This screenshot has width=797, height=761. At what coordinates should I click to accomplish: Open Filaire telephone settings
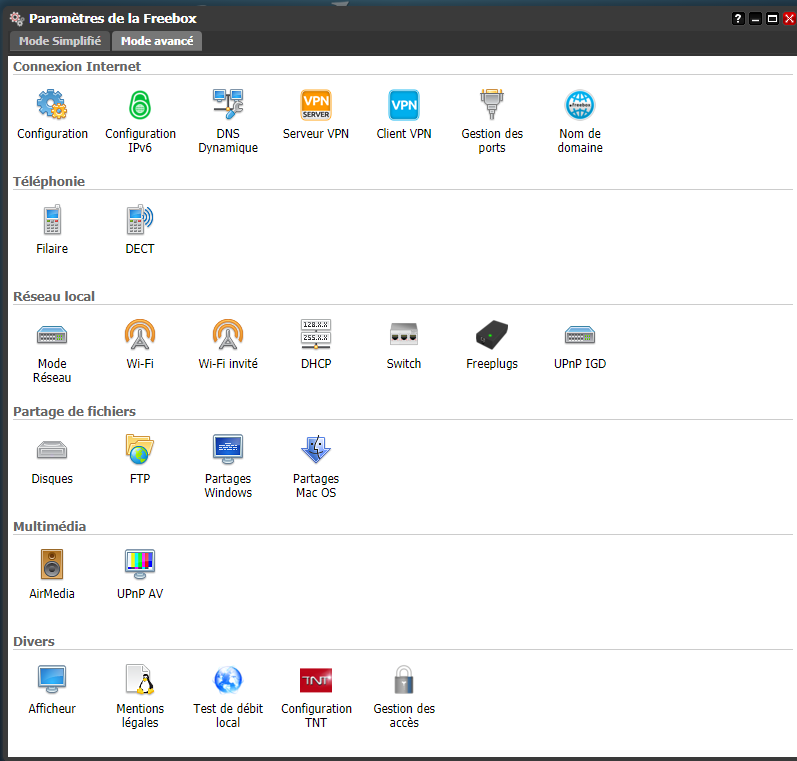pos(52,220)
